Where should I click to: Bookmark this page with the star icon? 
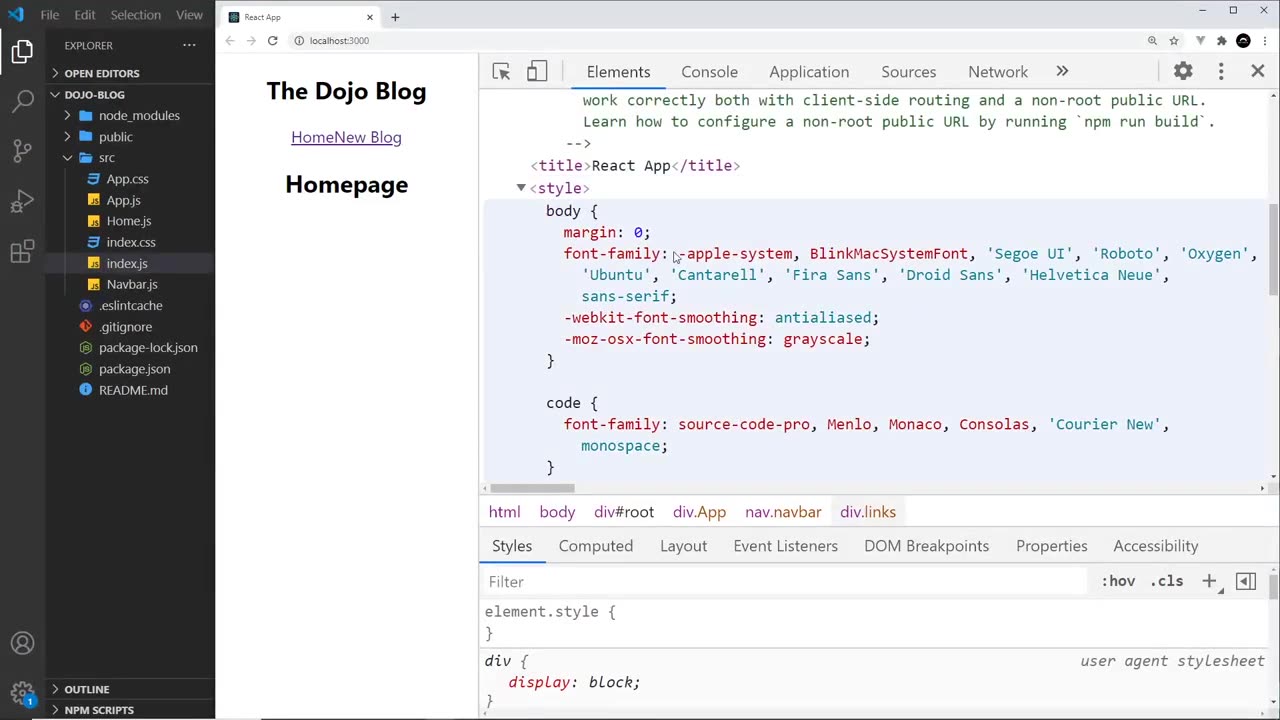click(1174, 41)
